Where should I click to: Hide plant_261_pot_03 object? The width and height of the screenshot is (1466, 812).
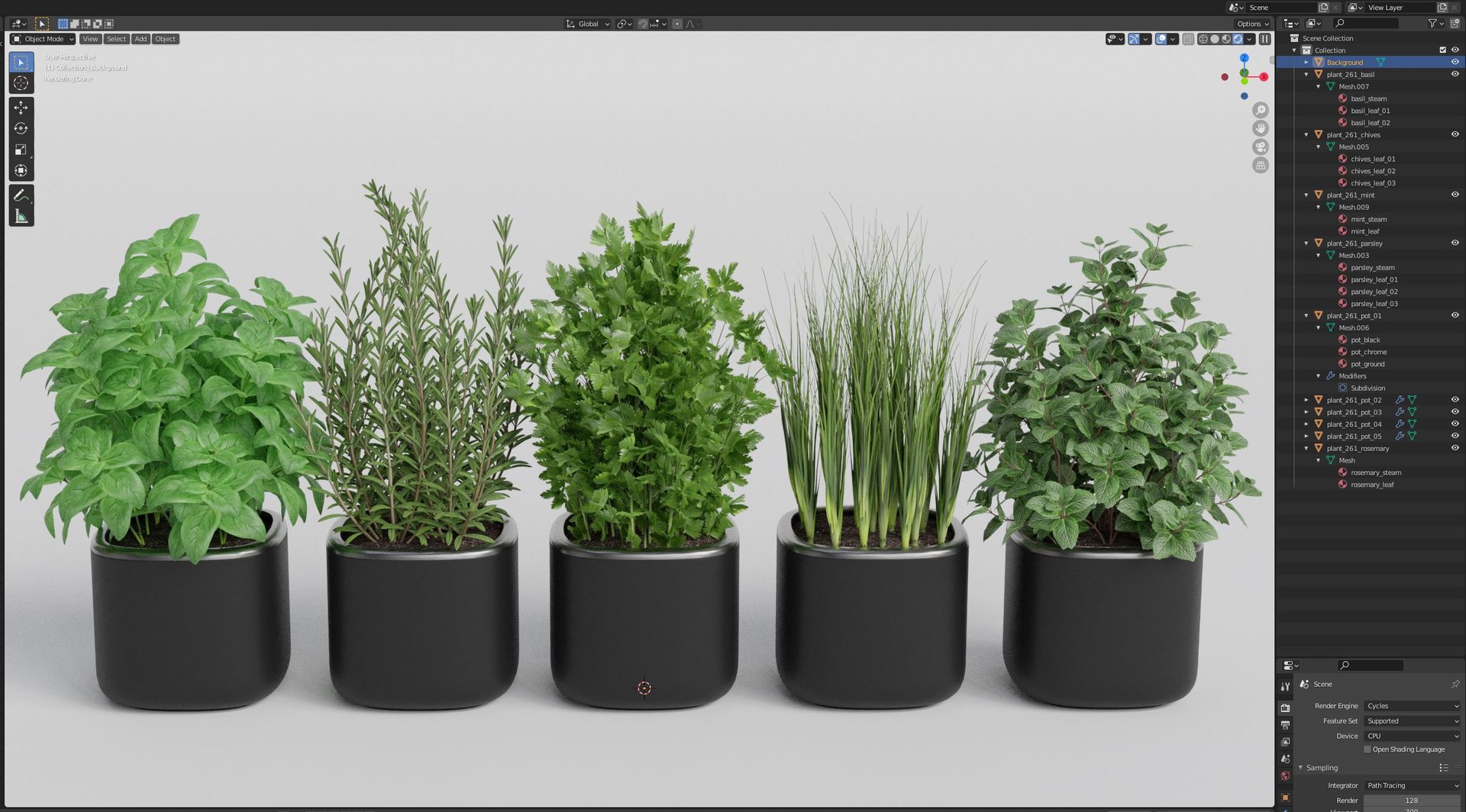point(1455,412)
